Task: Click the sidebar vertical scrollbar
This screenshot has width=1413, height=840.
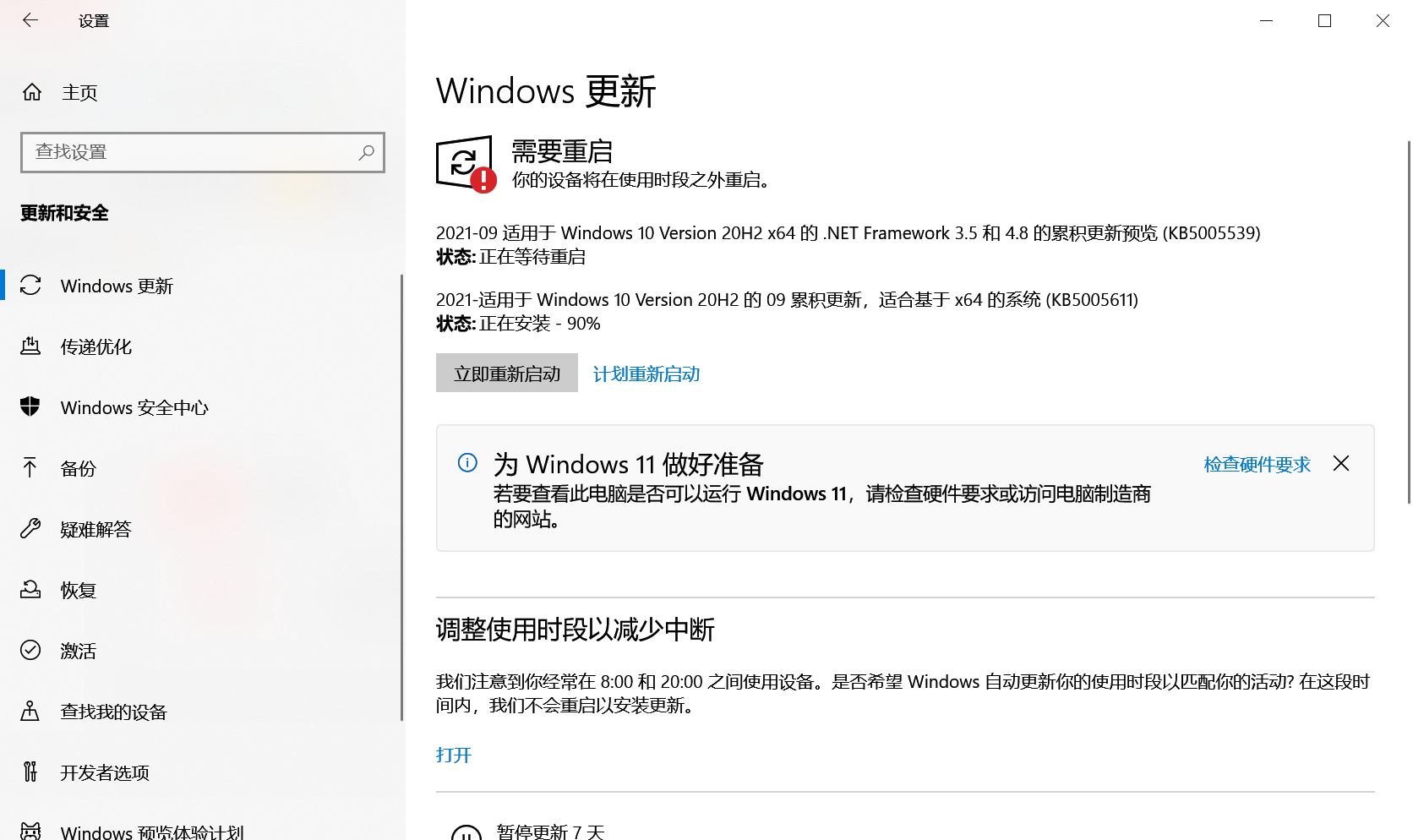Action: pyautogui.click(x=401, y=497)
